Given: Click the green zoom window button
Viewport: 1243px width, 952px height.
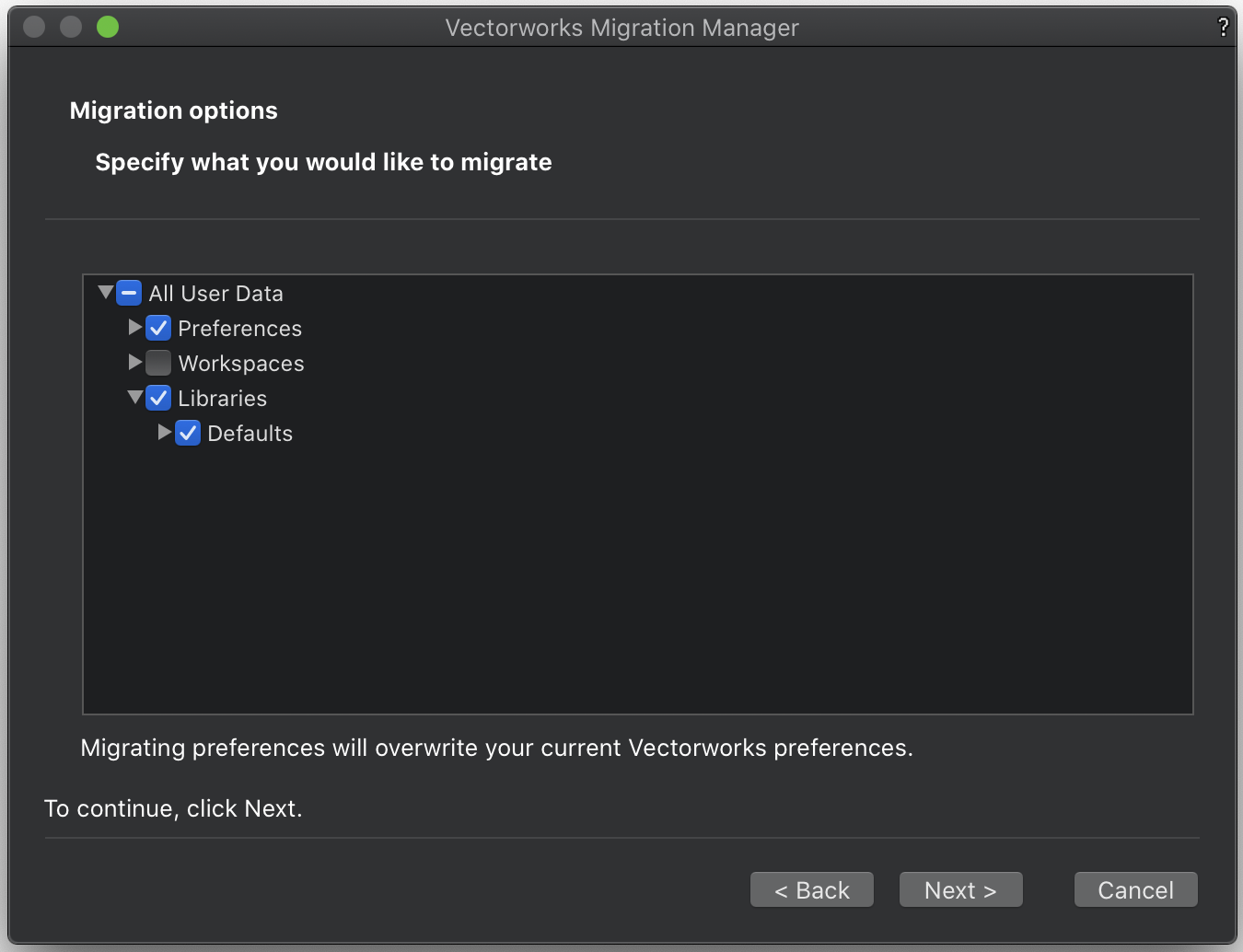Looking at the screenshot, I should coord(107,27).
